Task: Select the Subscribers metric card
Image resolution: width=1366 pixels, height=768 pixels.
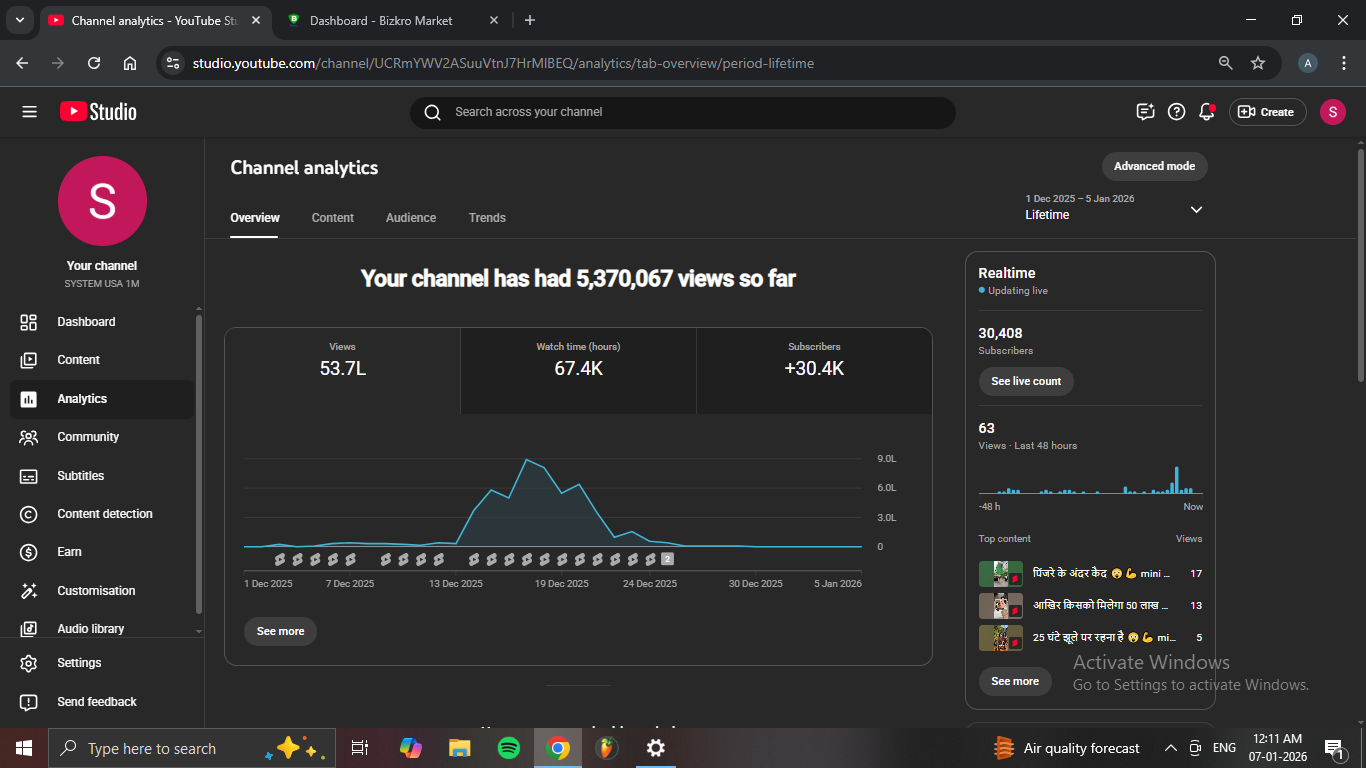Action: (814, 361)
